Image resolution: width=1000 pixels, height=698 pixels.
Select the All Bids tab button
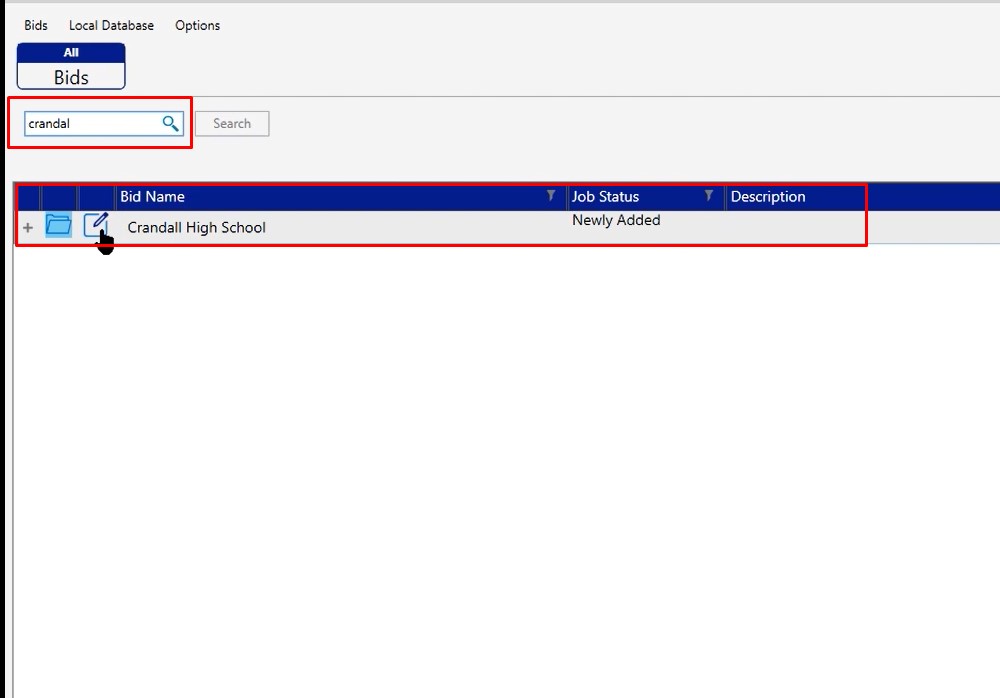pyautogui.click(x=71, y=66)
